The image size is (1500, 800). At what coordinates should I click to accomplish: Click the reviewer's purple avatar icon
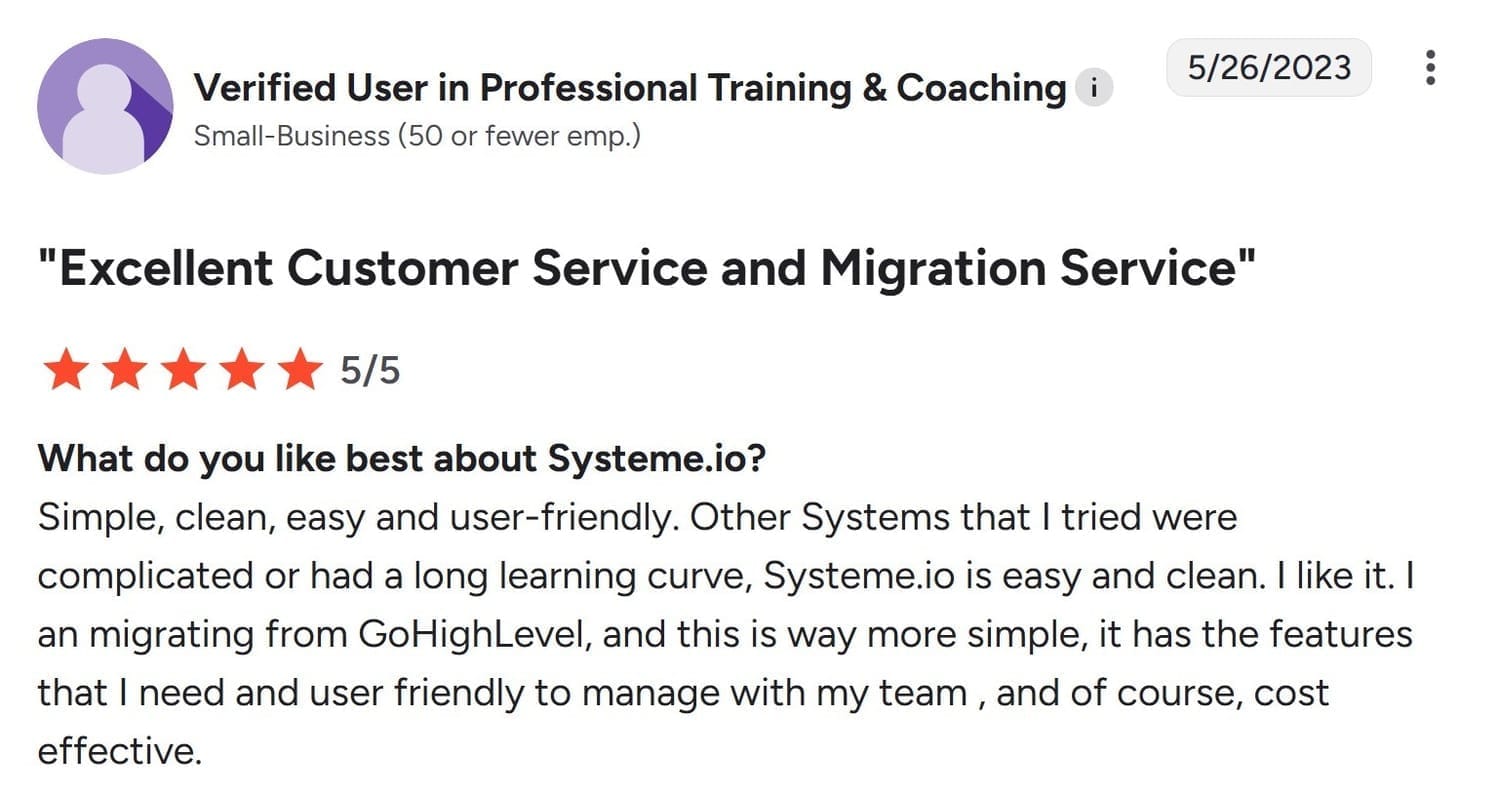pyautogui.click(x=105, y=106)
